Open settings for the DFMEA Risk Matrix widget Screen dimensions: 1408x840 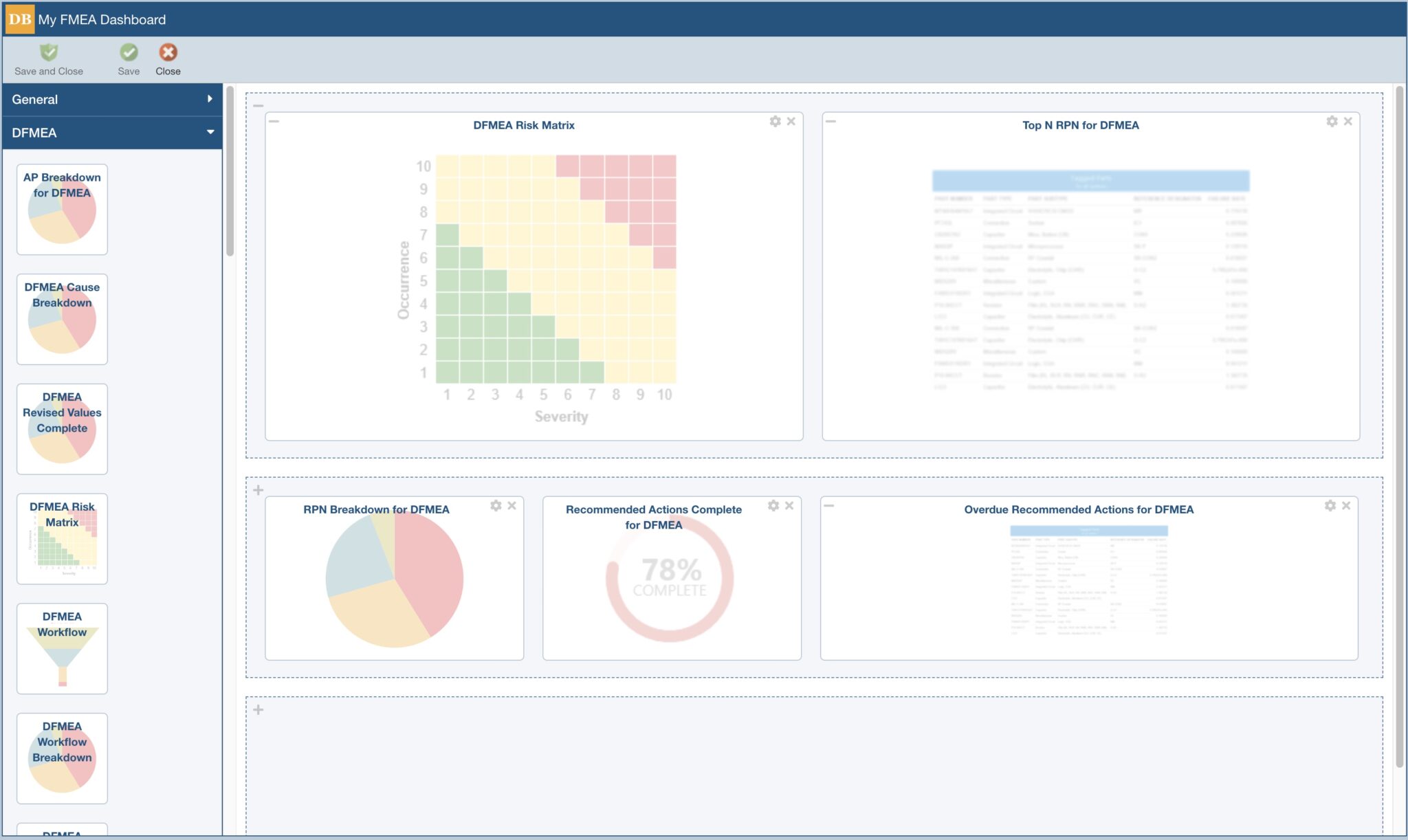tap(774, 121)
